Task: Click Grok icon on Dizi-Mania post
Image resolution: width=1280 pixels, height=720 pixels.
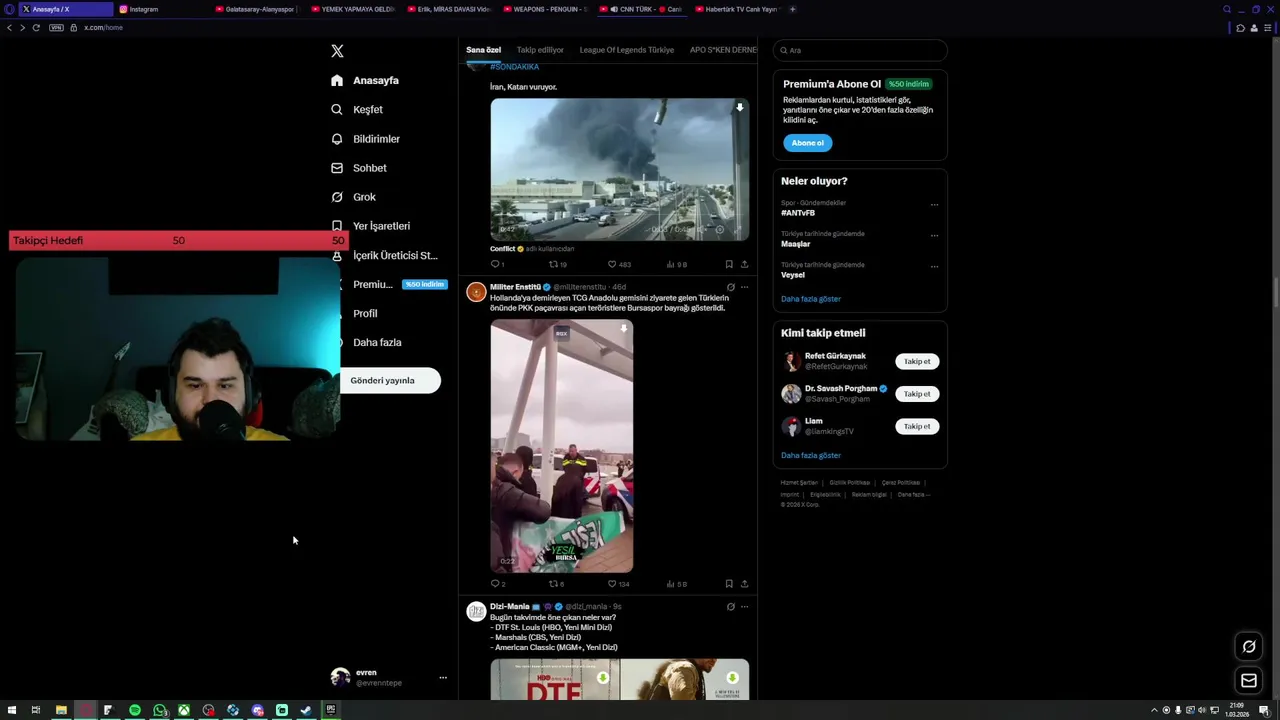Action: [x=731, y=607]
